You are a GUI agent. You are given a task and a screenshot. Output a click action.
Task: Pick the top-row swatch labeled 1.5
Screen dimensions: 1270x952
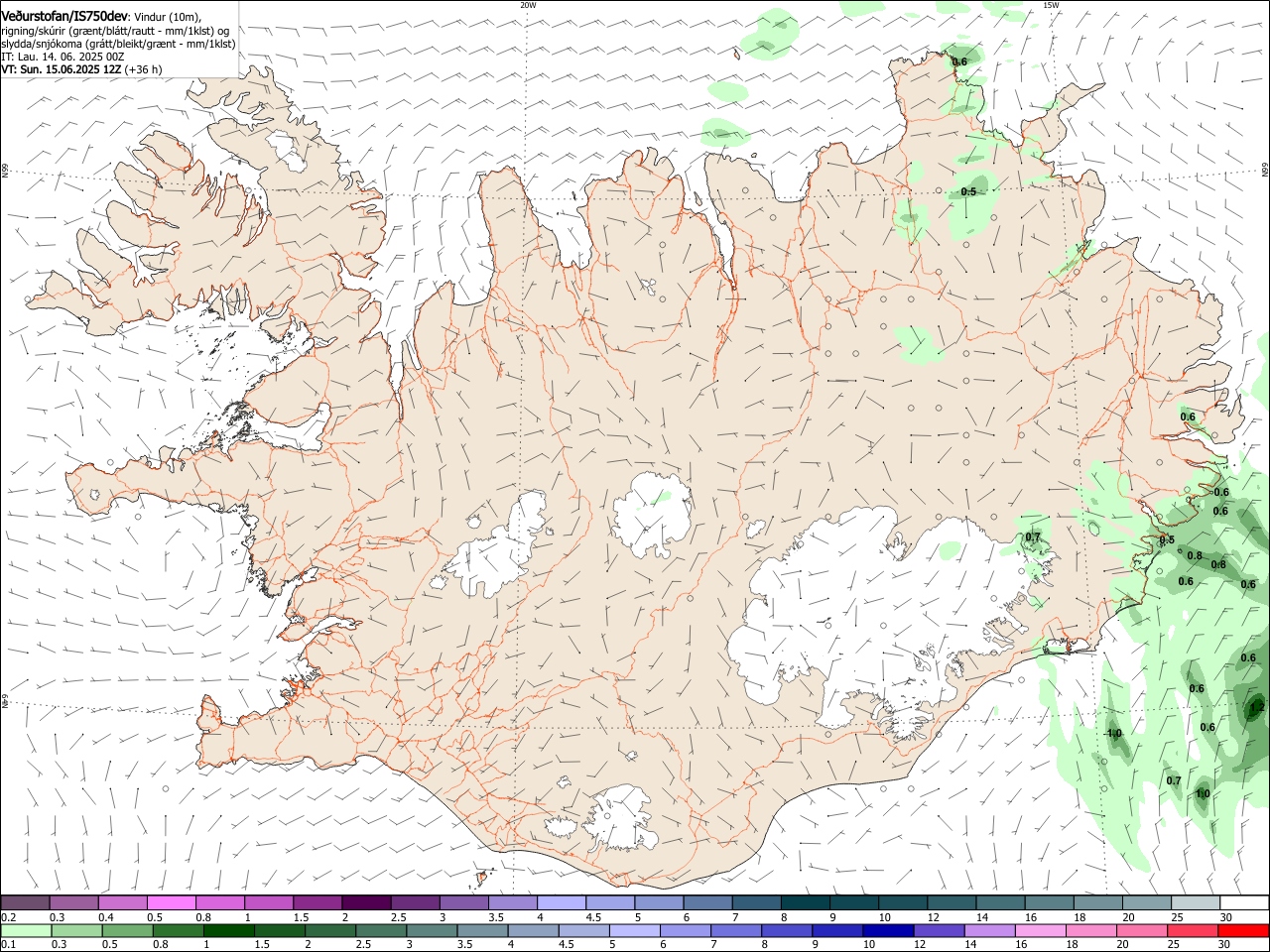click(317, 902)
